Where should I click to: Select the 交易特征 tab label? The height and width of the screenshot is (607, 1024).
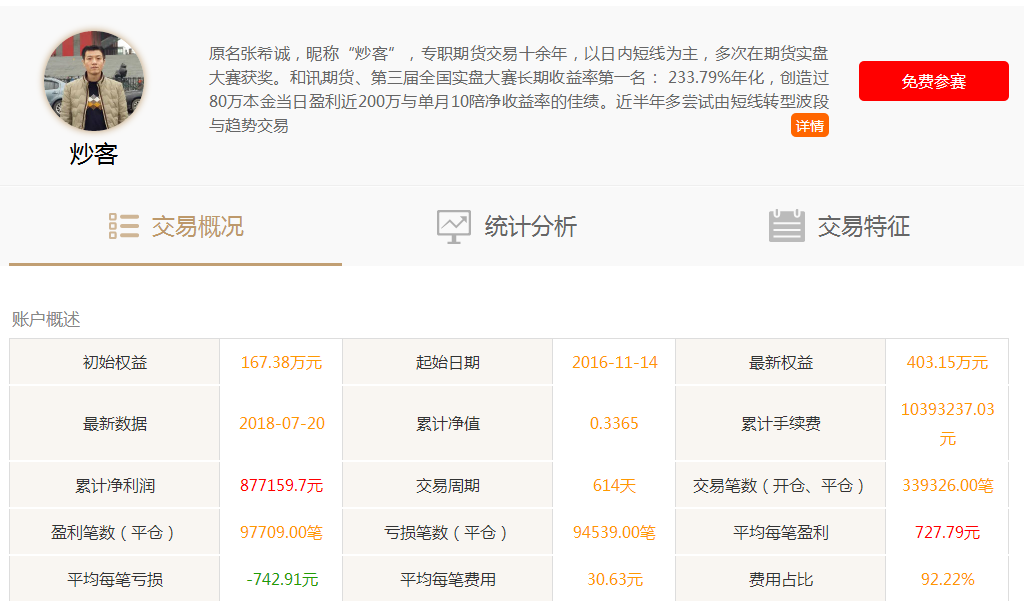[x=863, y=227]
